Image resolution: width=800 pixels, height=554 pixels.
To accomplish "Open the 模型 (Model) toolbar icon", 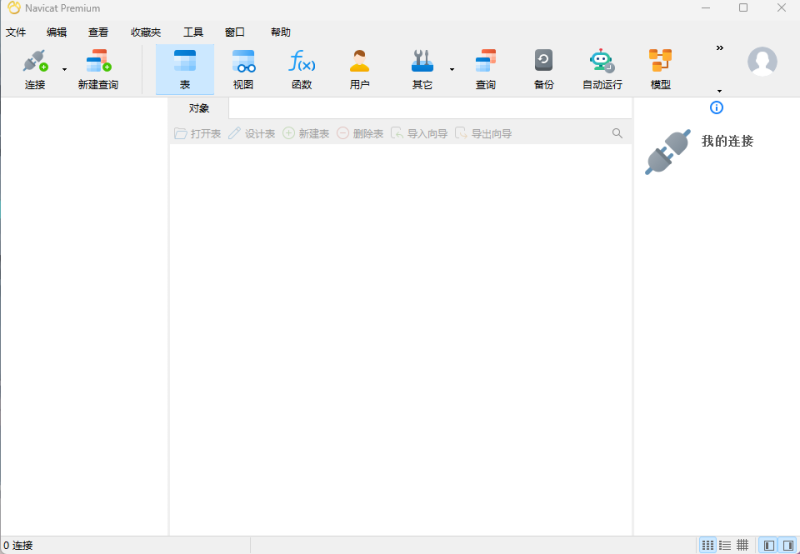I will coord(660,68).
